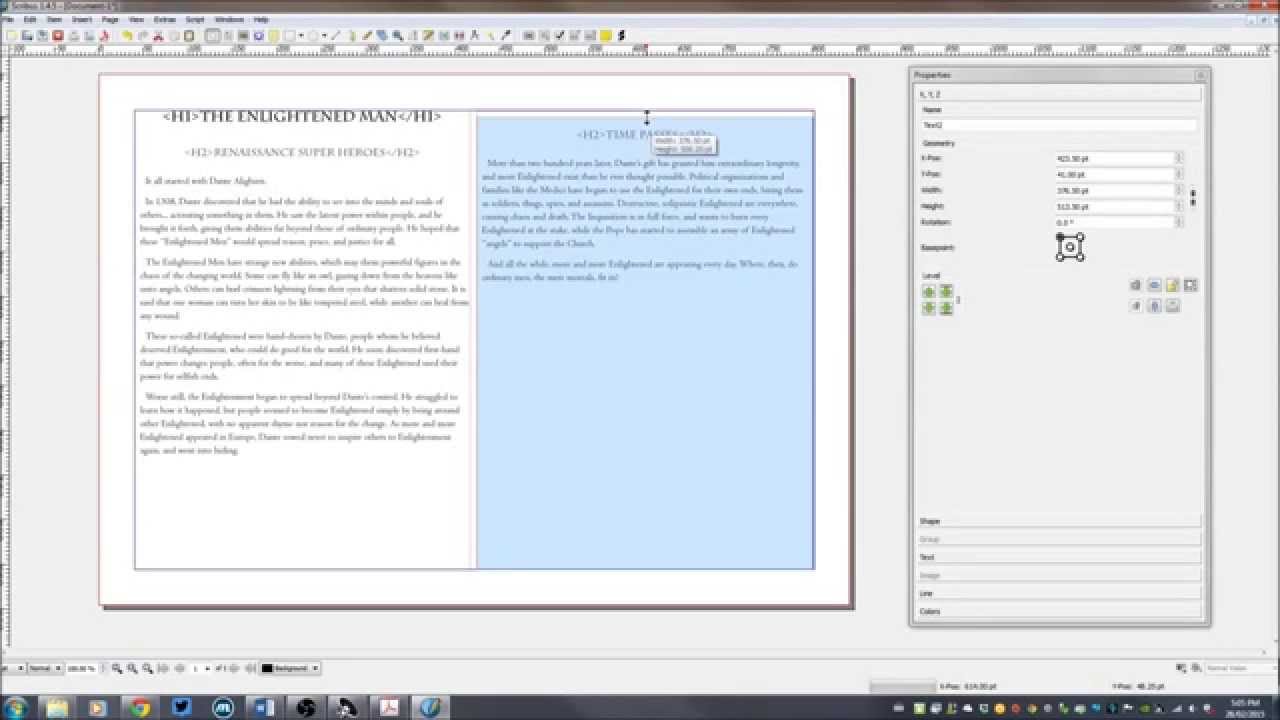The width and height of the screenshot is (1280, 720).
Task: Click the red Close document icon
Action: (58, 35)
